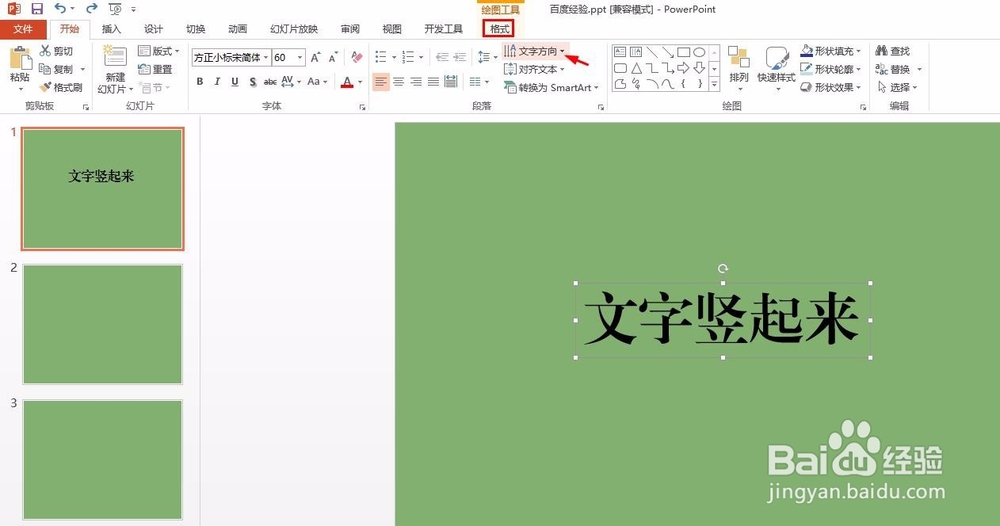Open character spacing AV dropdown
Viewport: 1000px width, 526px height.
(291, 82)
